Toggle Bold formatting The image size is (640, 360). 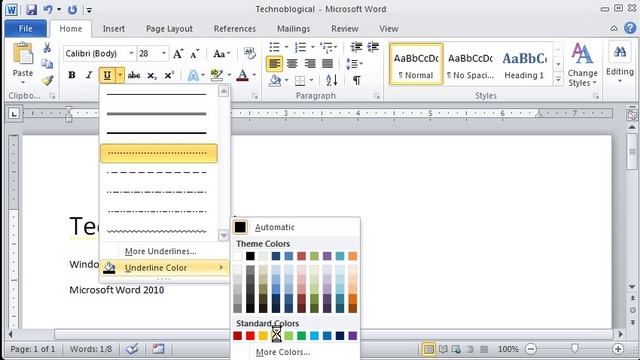coord(72,75)
